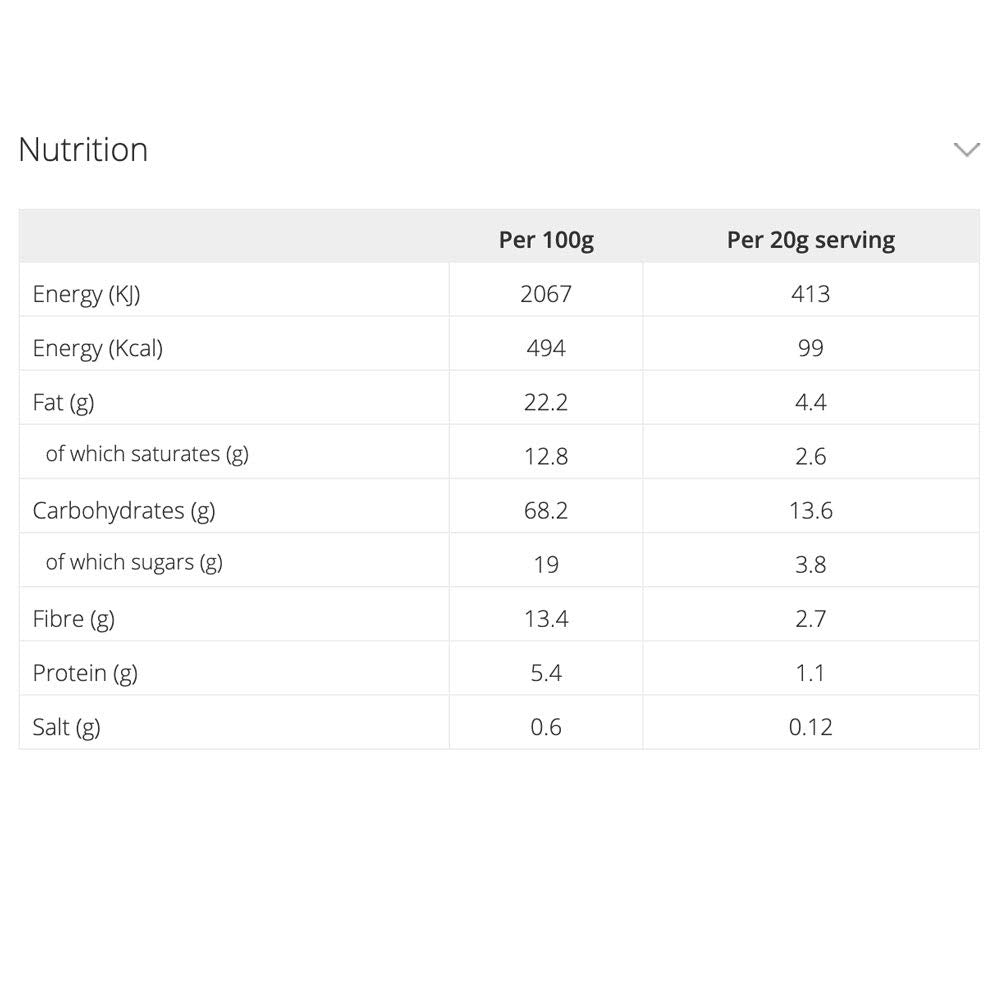Click the 'of which sugars (g)' label
Viewport: 1000px width, 1000px height.
134,562
